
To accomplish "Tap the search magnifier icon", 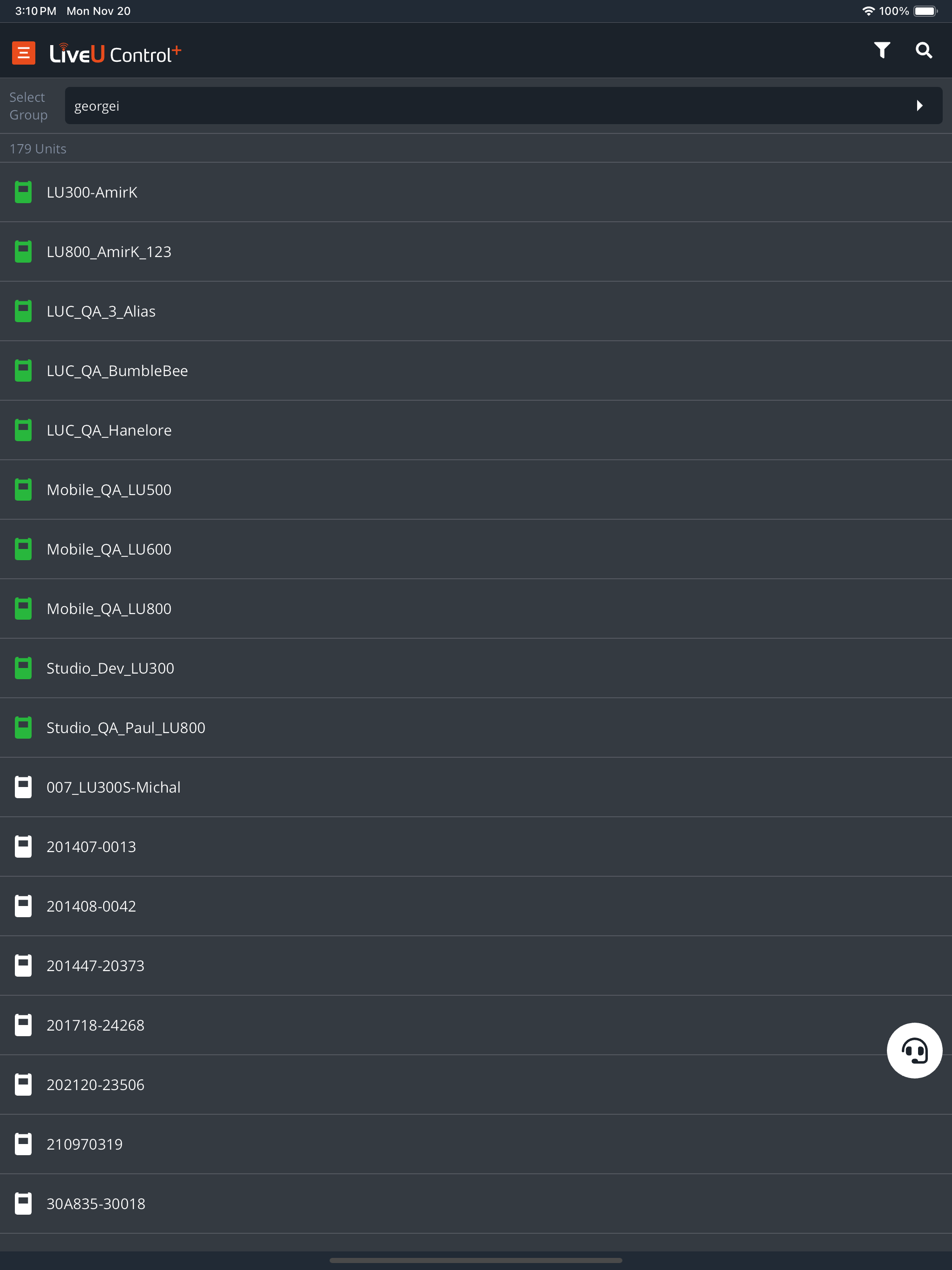I will point(923,51).
